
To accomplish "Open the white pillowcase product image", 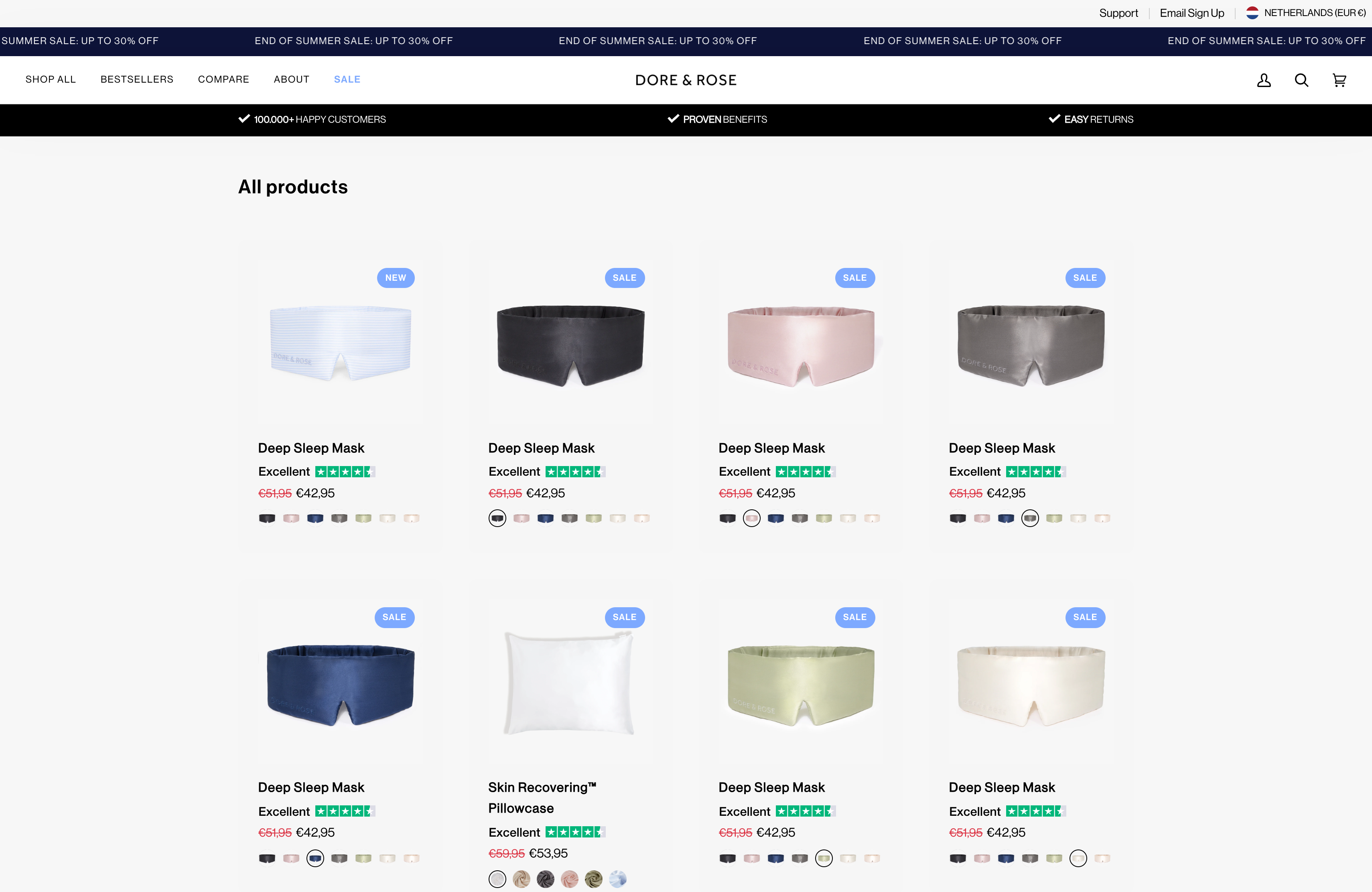I will point(570,683).
